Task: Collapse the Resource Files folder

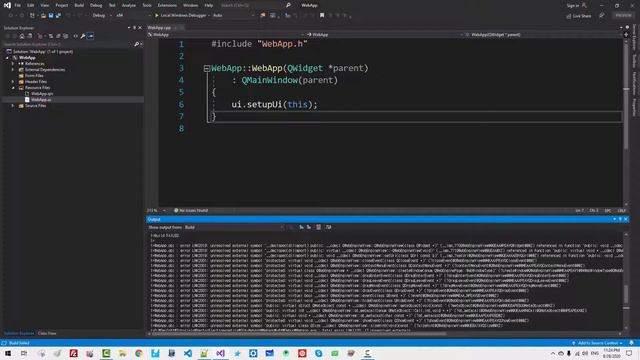Action: (13, 88)
